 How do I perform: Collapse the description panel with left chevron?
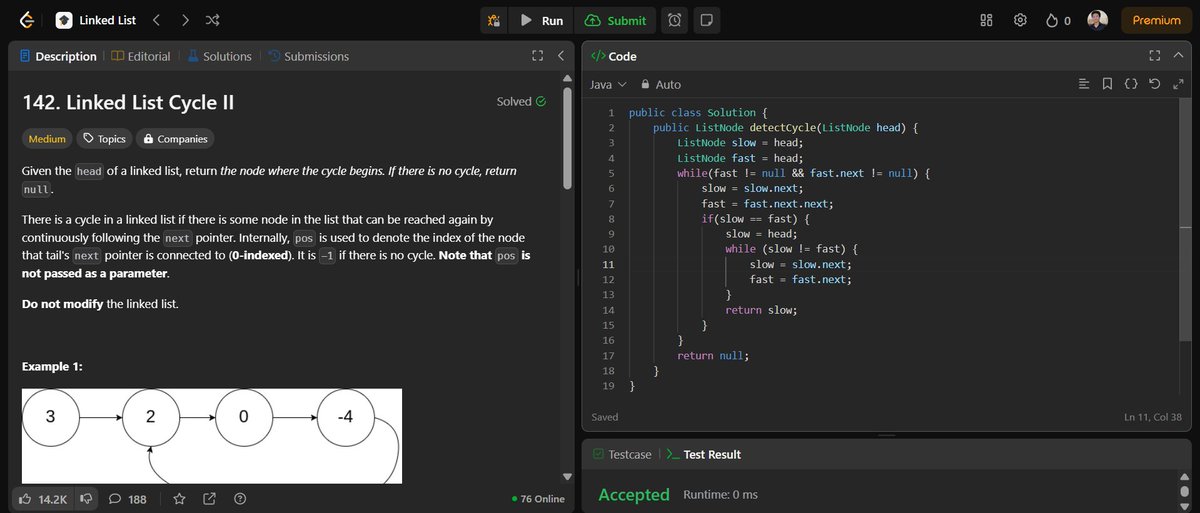(x=560, y=57)
